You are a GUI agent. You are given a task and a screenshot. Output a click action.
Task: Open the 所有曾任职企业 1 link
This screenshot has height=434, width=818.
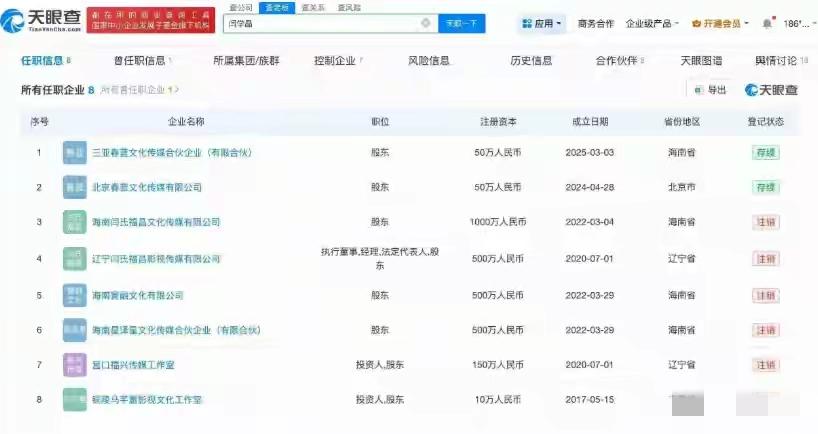pyautogui.click(x=139, y=90)
